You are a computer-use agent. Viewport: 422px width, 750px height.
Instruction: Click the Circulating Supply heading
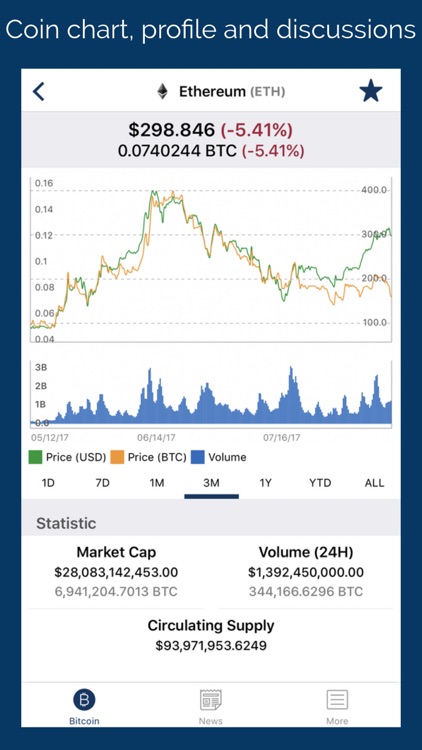[x=211, y=626]
